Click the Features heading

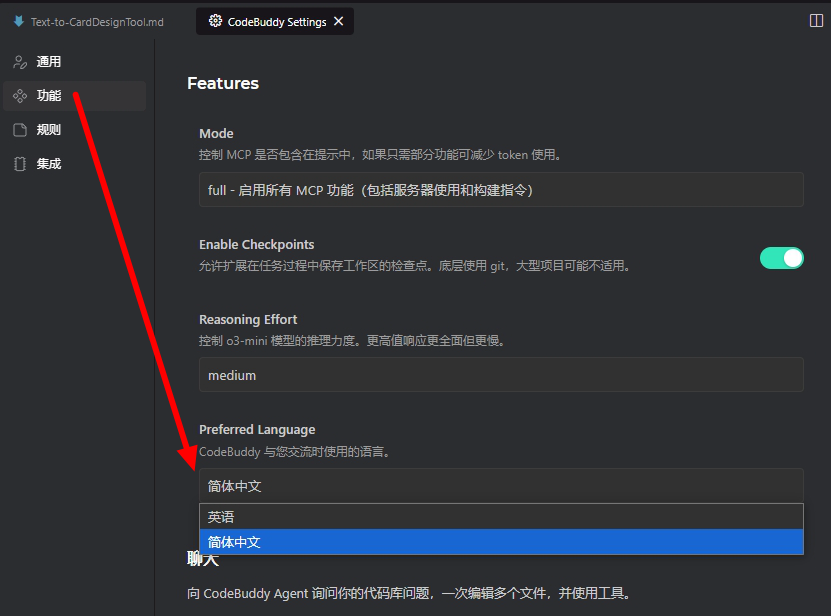223,83
